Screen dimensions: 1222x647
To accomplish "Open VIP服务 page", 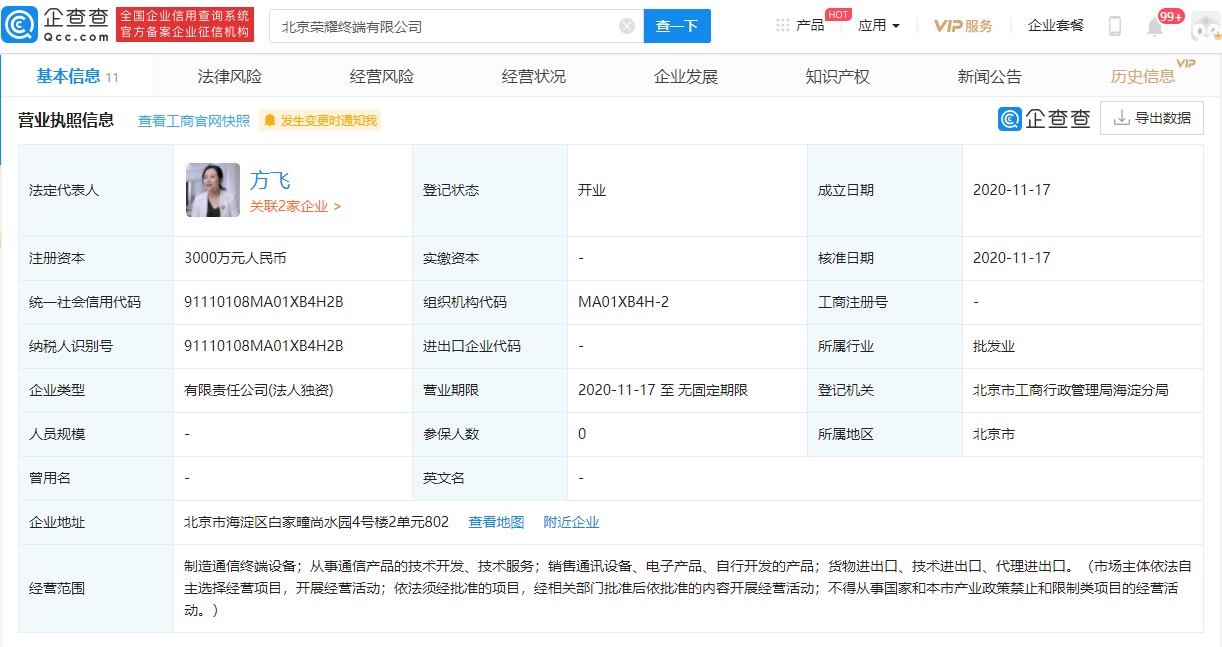I will pos(963,26).
